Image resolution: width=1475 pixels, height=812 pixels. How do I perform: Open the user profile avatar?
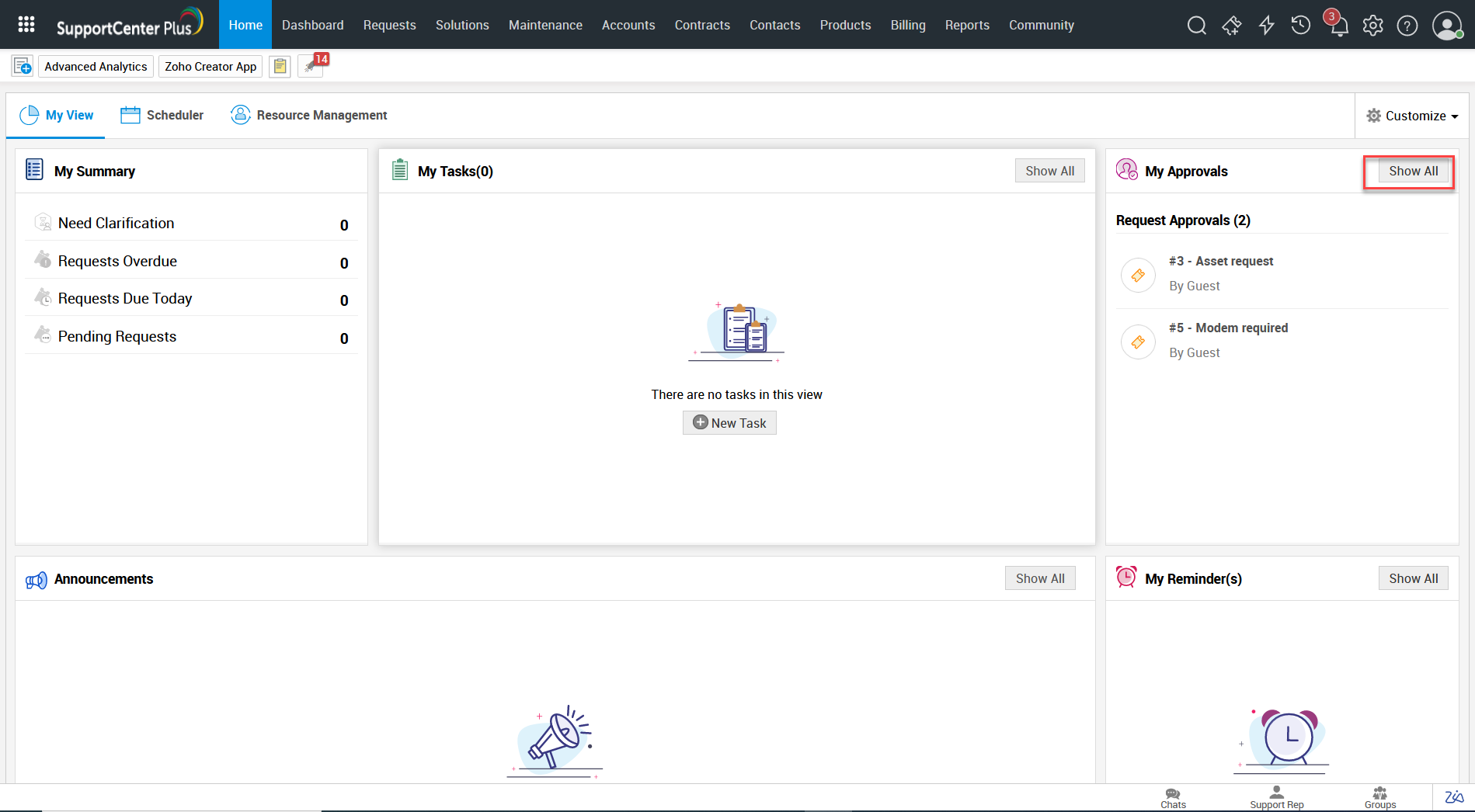[x=1446, y=26]
